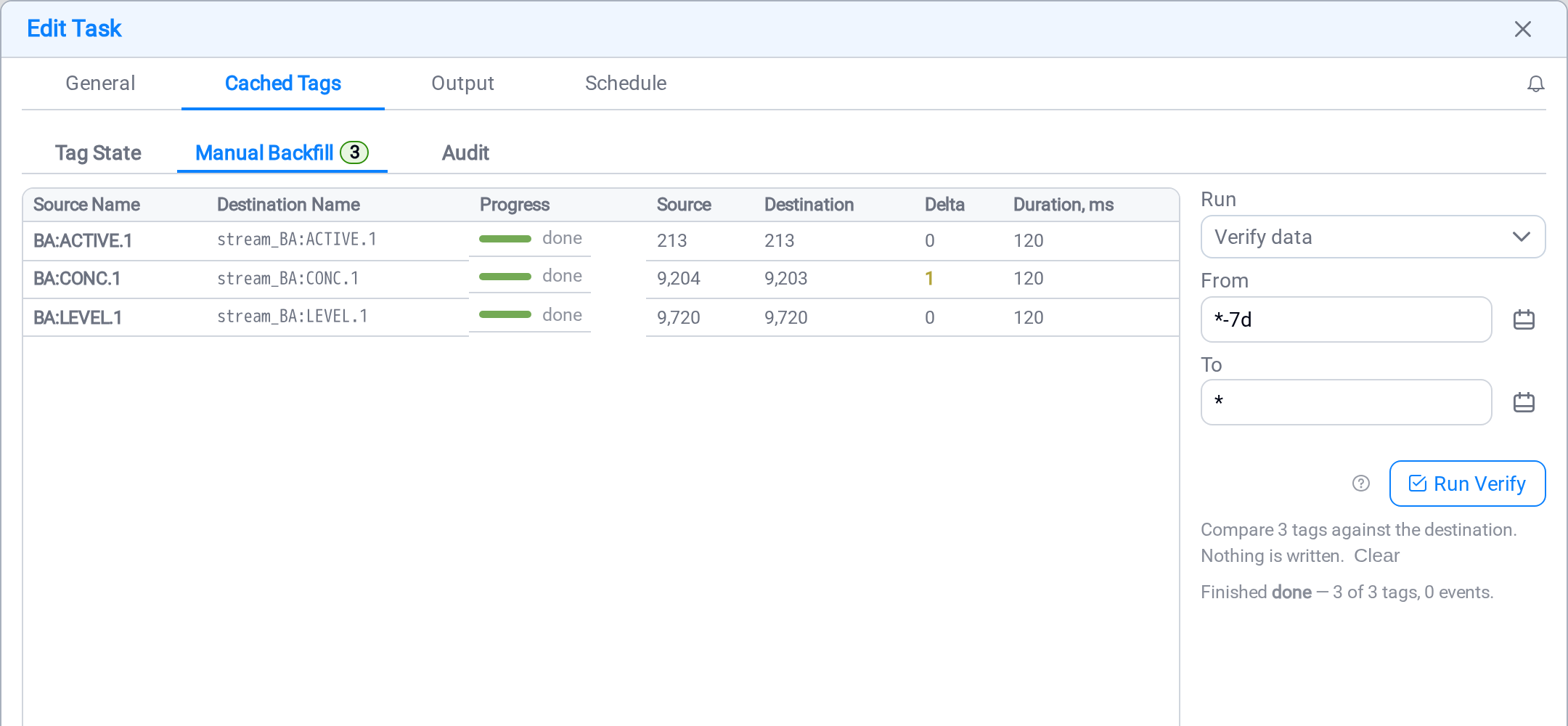Click the stream_BA:CONC.1 destination cell
The image size is (1568, 726).
click(288, 279)
